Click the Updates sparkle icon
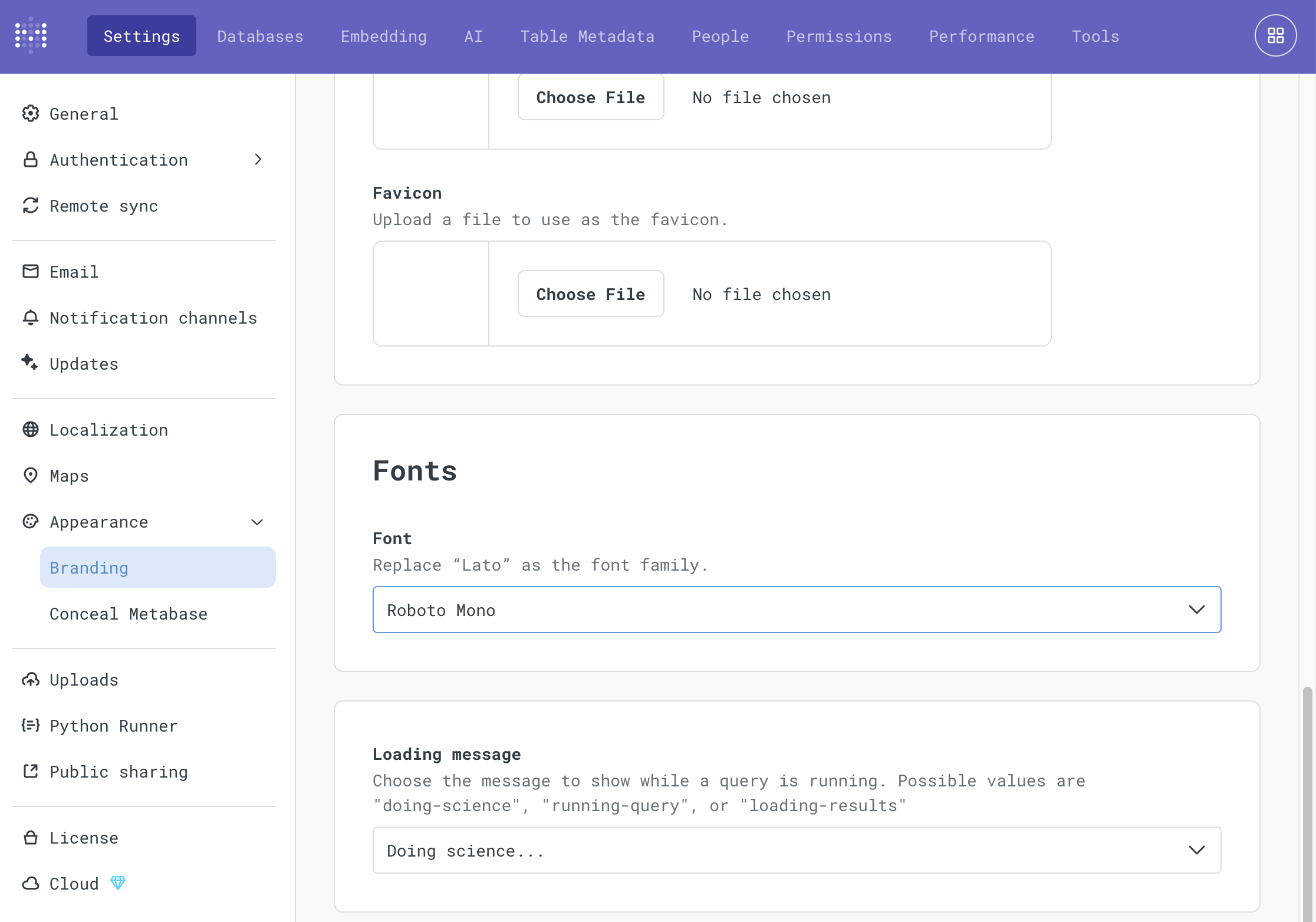 tap(31, 363)
